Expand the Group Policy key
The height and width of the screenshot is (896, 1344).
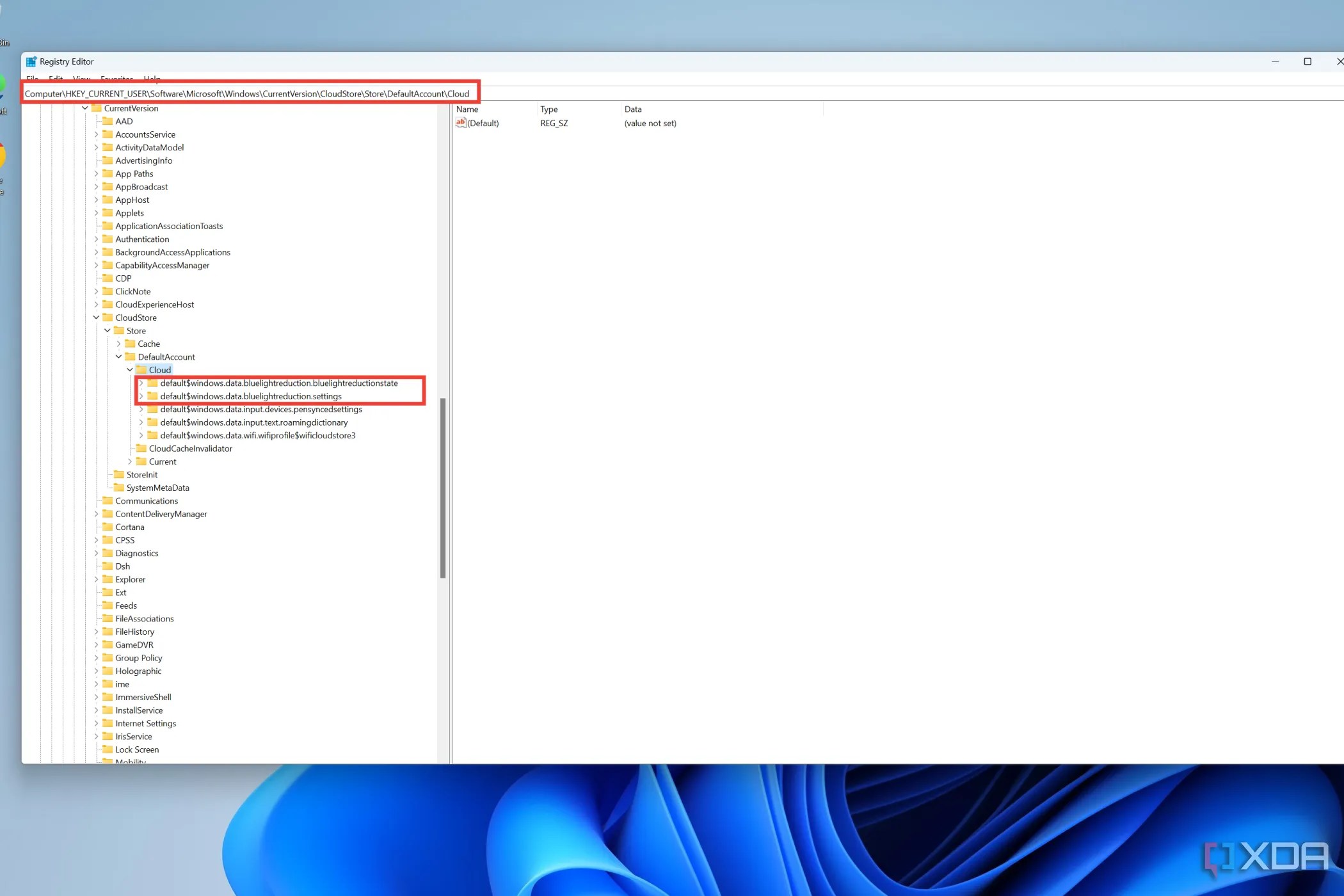[x=96, y=657]
